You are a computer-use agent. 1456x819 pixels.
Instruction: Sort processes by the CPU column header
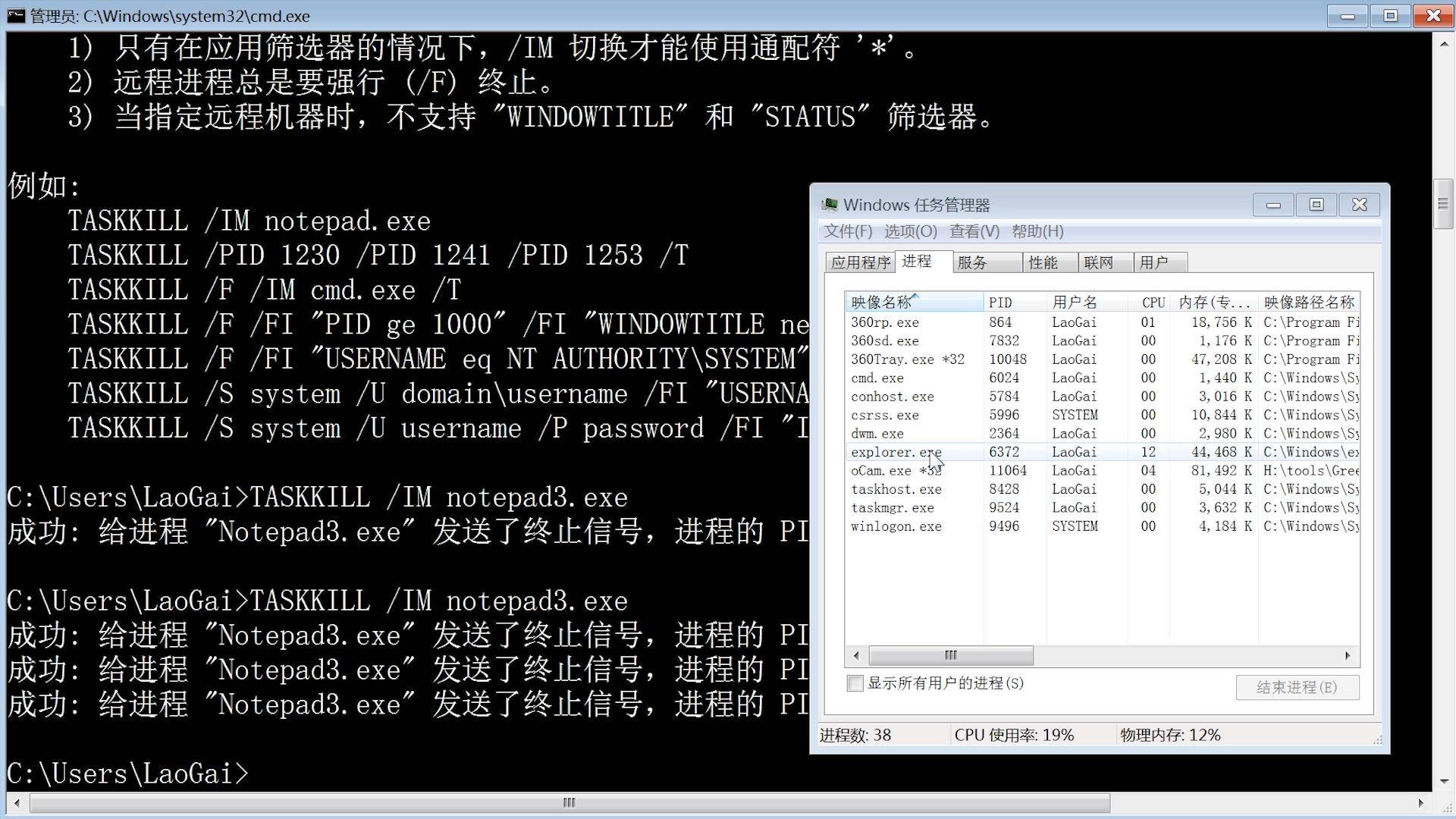pyautogui.click(x=1151, y=302)
